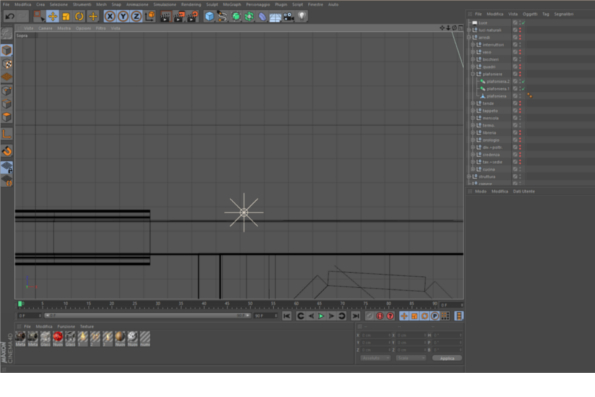The width and height of the screenshot is (595, 397).
Task: Toggle the Y axis lock
Action: point(123,16)
